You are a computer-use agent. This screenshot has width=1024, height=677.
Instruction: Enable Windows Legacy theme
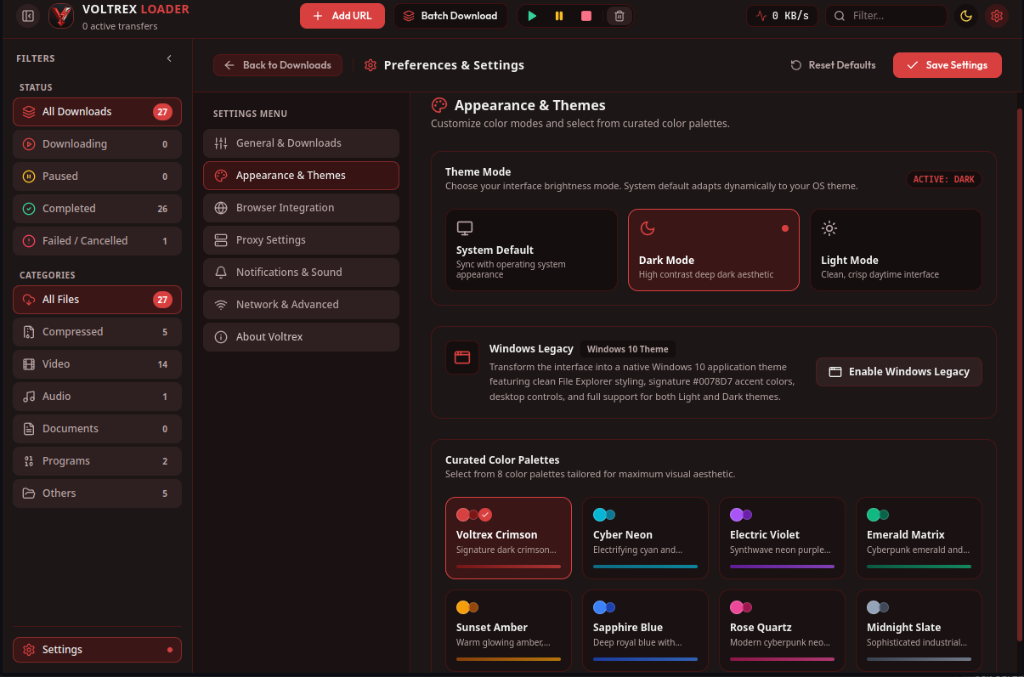(x=899, y=371)
